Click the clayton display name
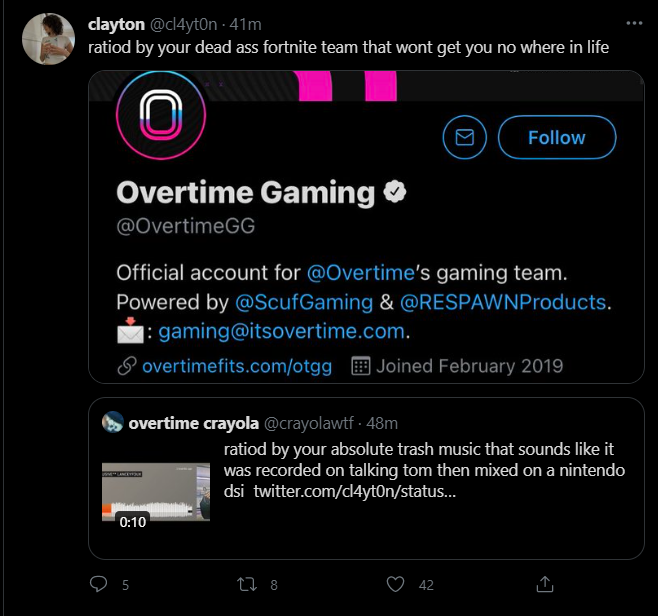The width and height of the screenshot is (658, 616). click(116, 23)
